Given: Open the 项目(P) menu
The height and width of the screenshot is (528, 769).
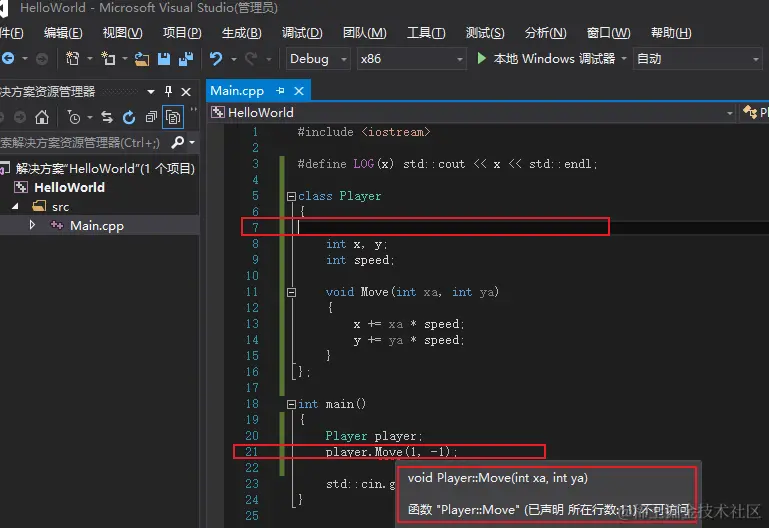Looking at the screenshot, I should coord(182,33).
